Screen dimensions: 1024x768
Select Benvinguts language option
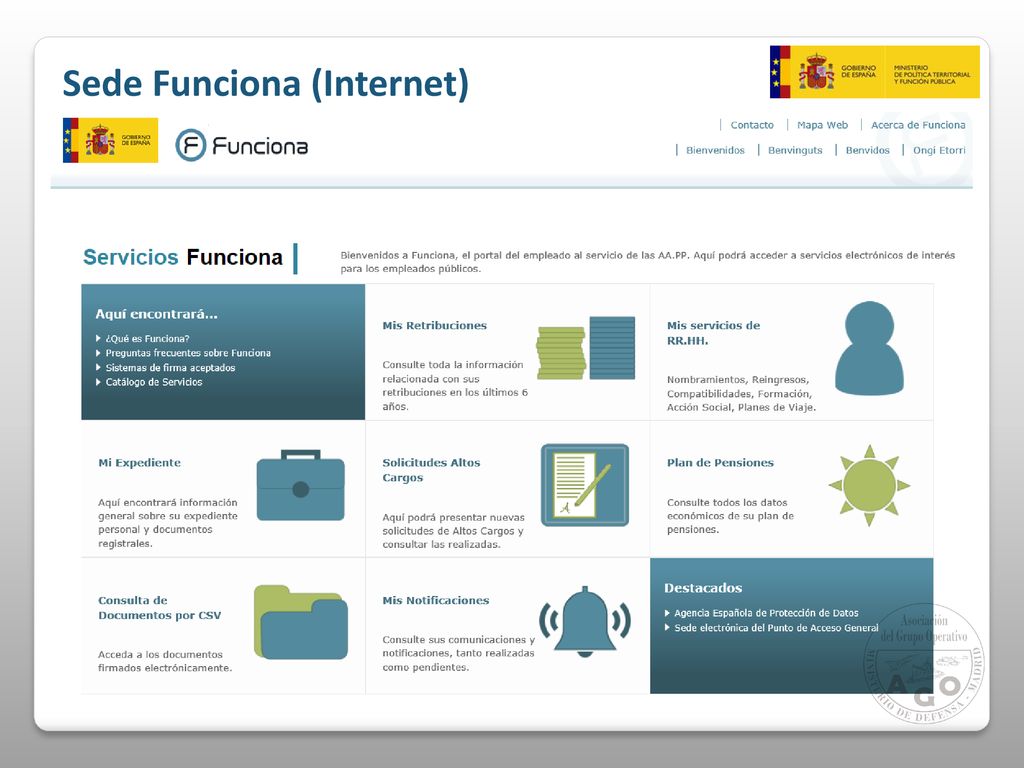tap(795, 150)
